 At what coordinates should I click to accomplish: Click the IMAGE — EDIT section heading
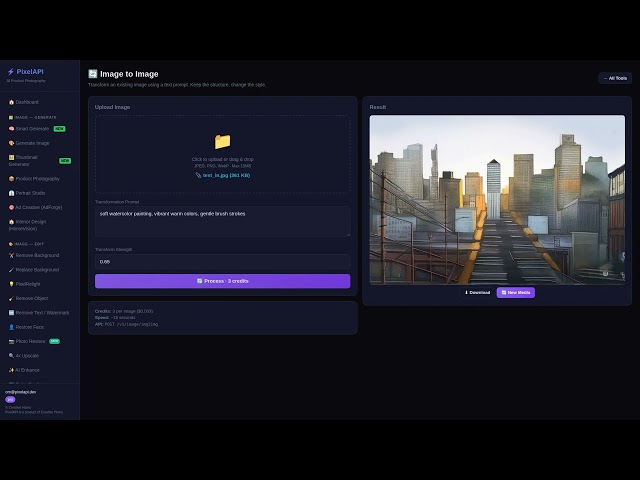(x=29, y=244)
